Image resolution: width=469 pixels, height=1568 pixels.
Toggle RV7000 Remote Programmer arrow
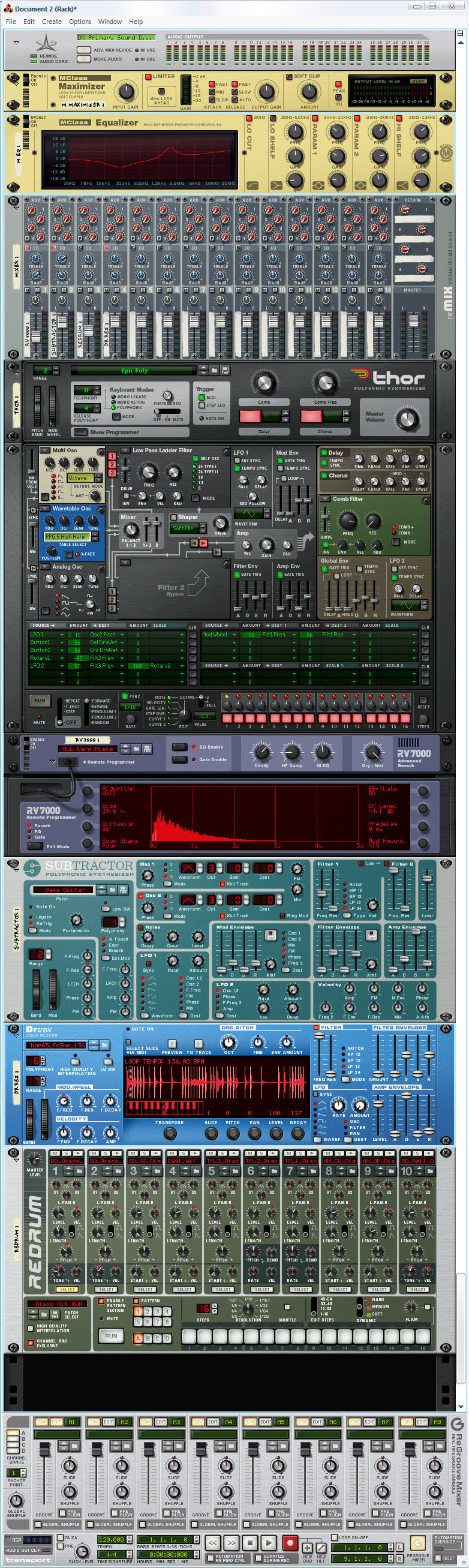[x=51, y=761]
